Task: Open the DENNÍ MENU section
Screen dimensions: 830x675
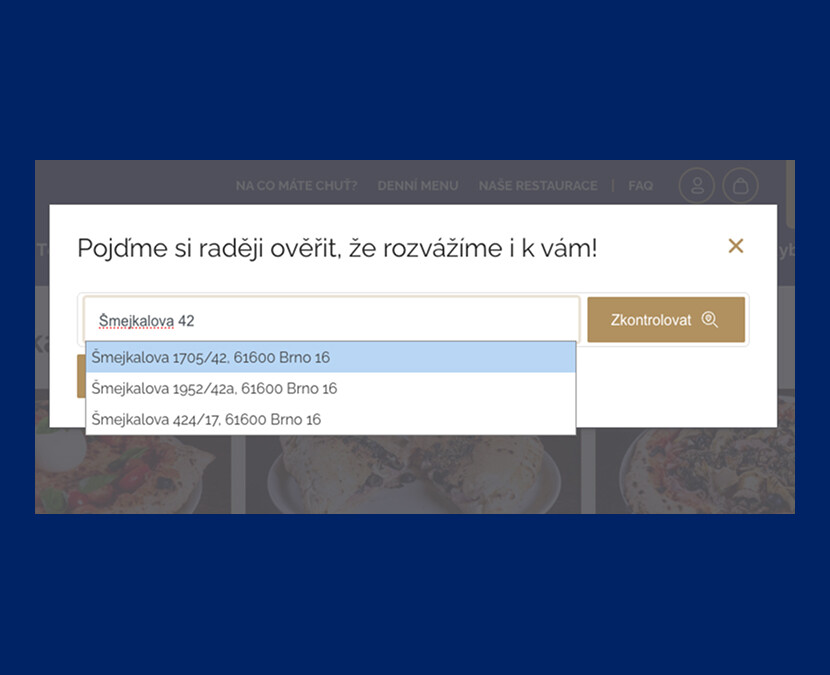Action: (418, 186)
